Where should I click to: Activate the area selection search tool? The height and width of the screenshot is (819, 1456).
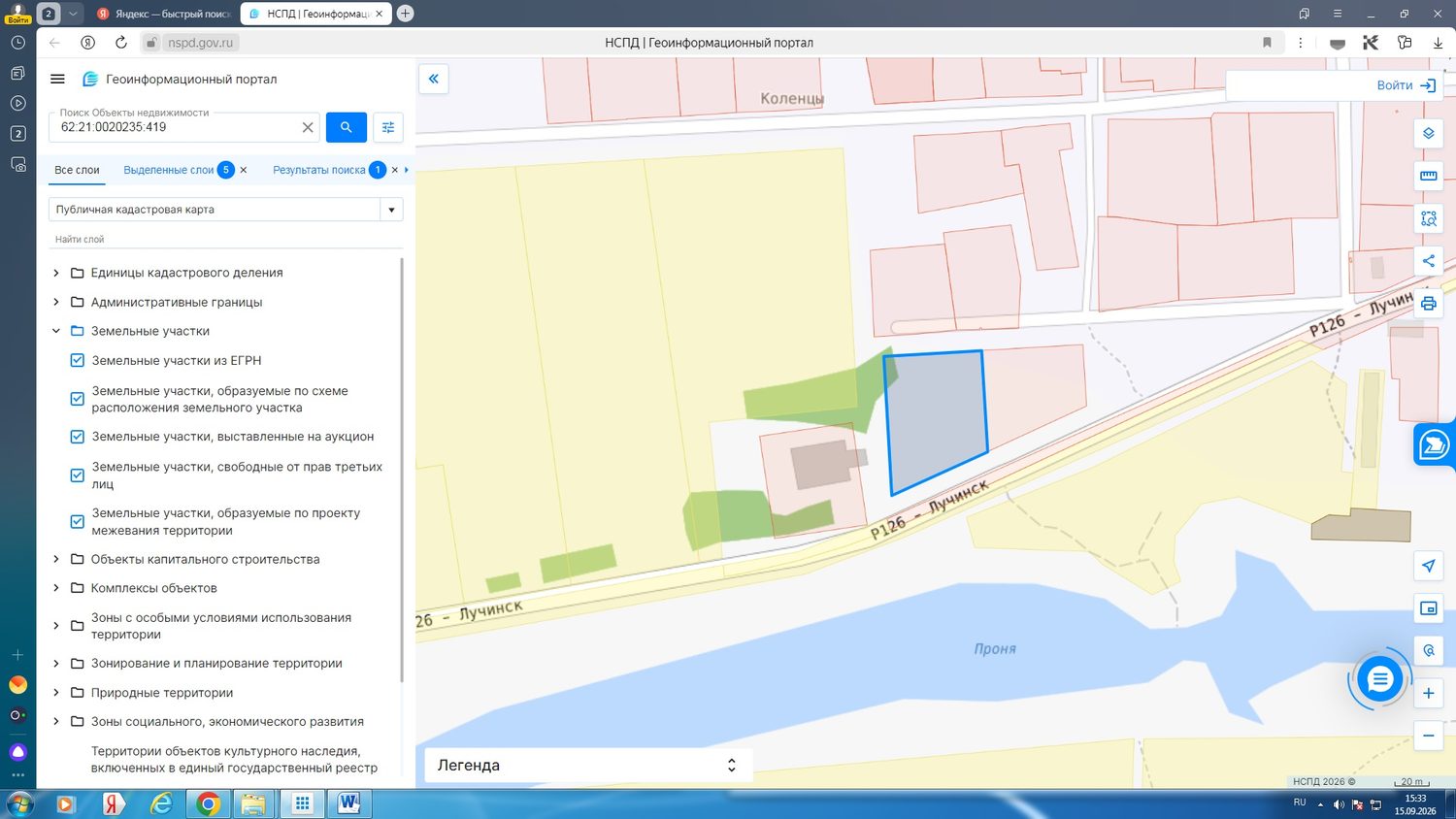pyautogui.click(x=1429, y=218)
